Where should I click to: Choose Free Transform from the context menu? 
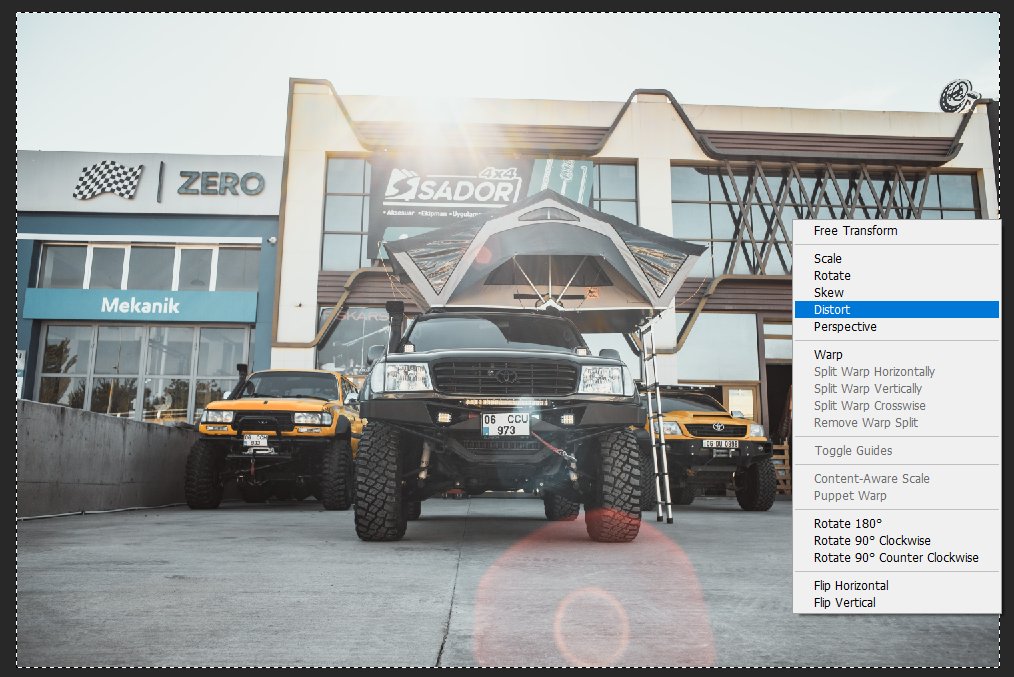click(x=896, y=231)
